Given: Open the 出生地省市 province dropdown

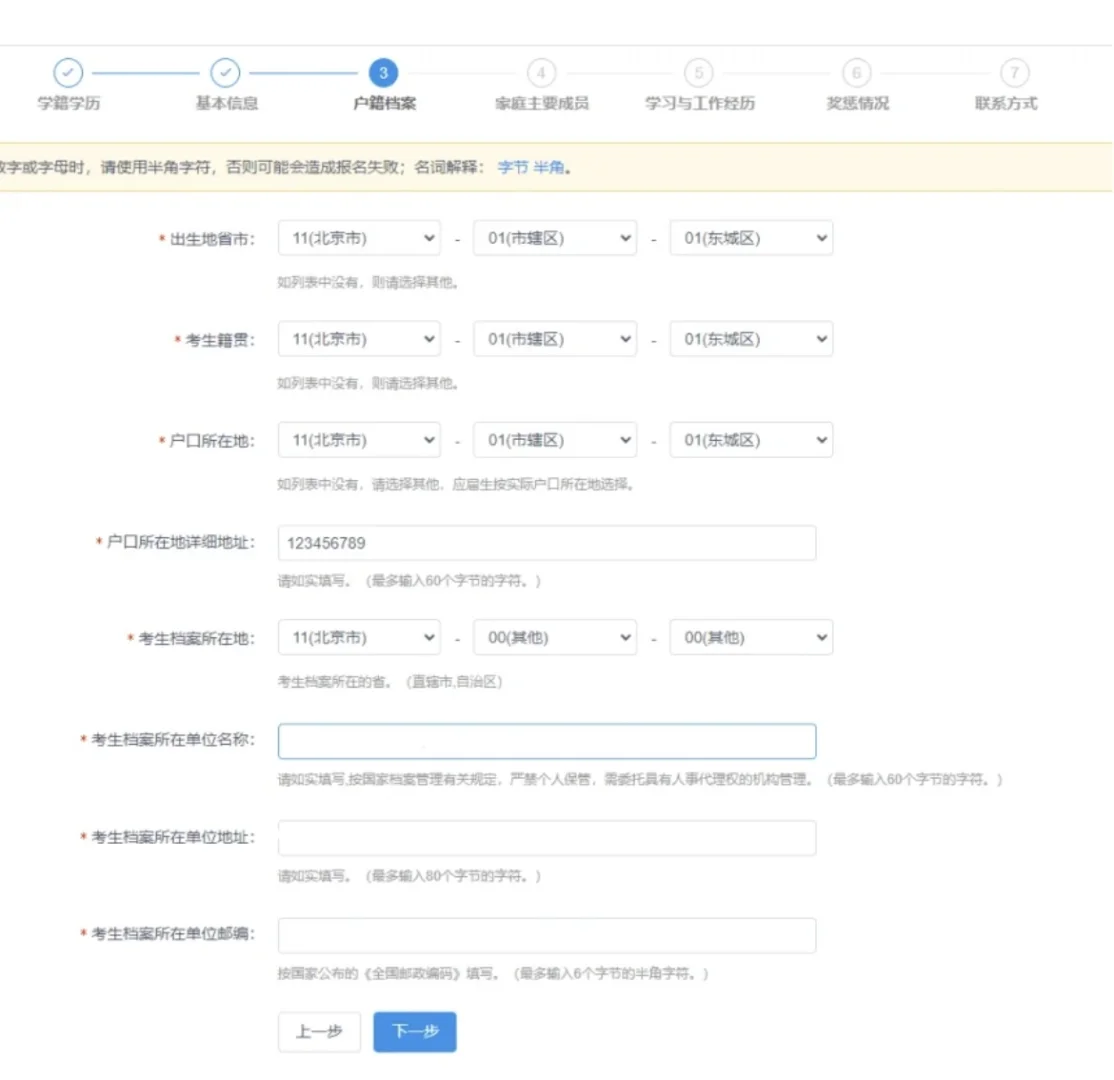Looking at the screenshot, I should coord(358,238).
